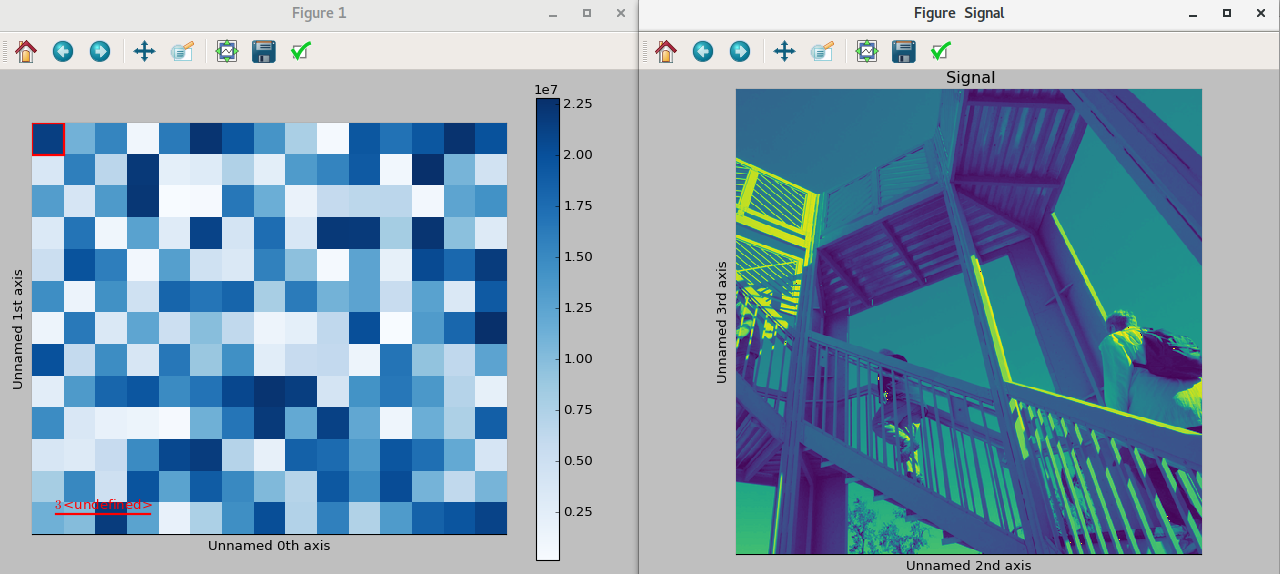This screenshot has height=574, width=1280.
Task: Save the Signal figure with floppy icon
Action: click(903, 51)
